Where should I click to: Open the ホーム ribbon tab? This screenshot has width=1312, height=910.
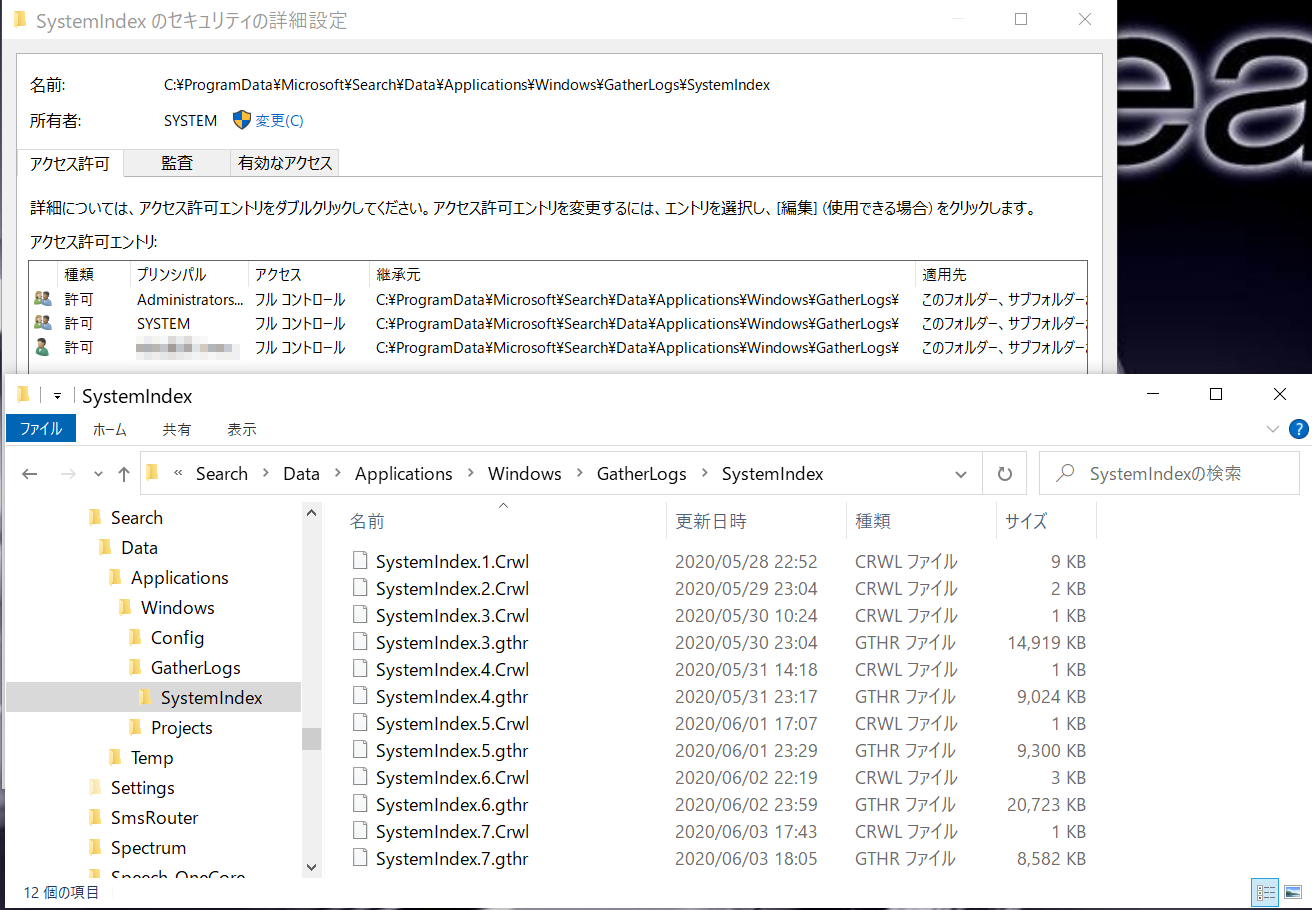(x=110, y=429)
